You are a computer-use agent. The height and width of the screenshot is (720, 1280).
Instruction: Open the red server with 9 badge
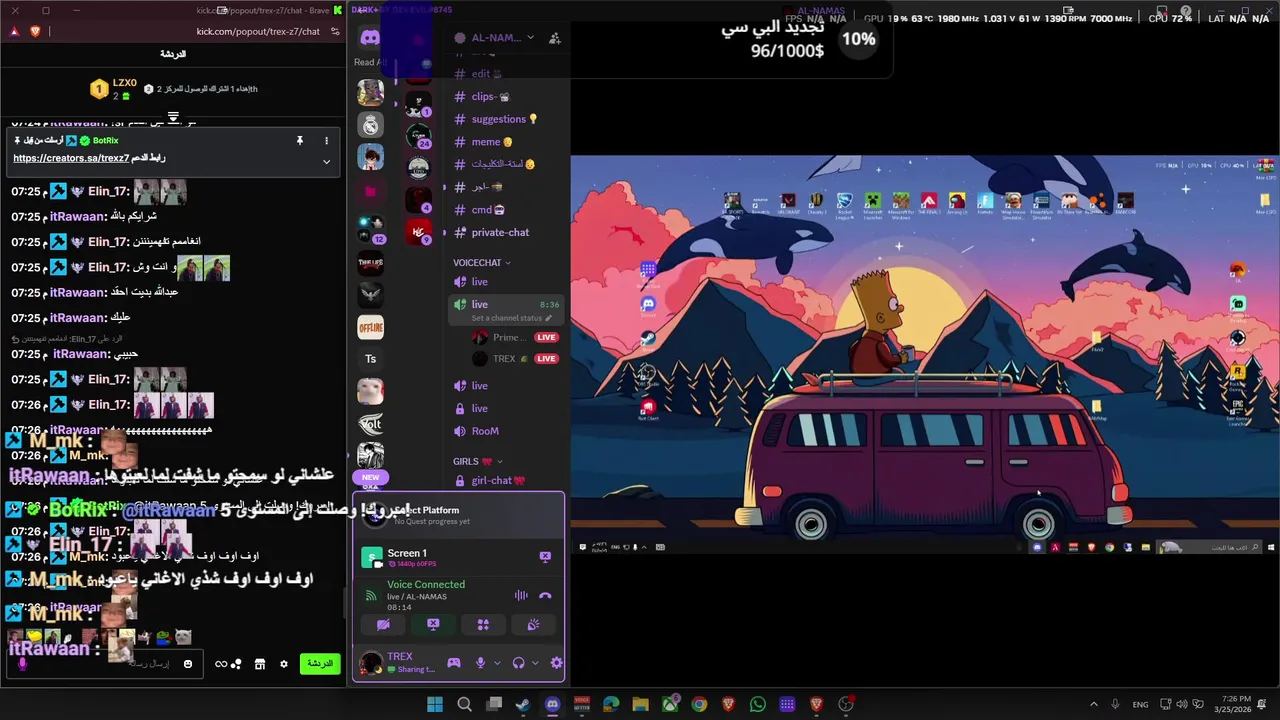point(418,232)
